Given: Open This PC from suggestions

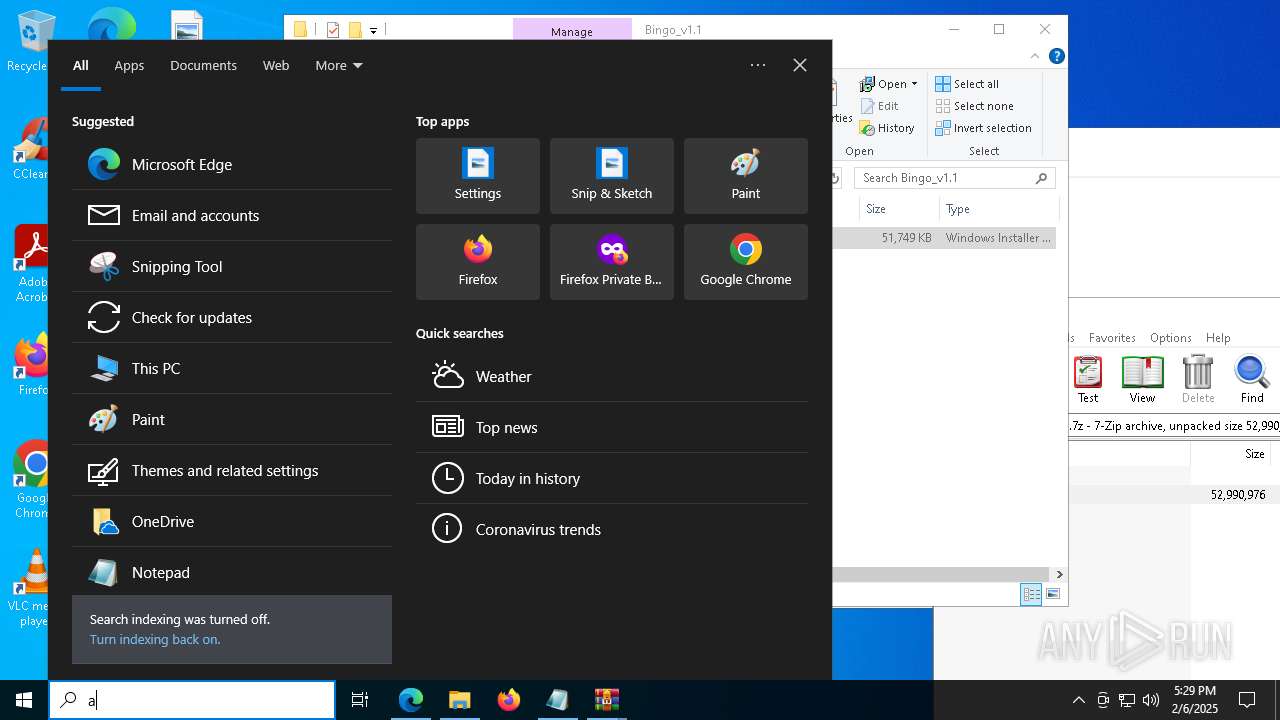Looking at the screenshot, I should [232, 368].
